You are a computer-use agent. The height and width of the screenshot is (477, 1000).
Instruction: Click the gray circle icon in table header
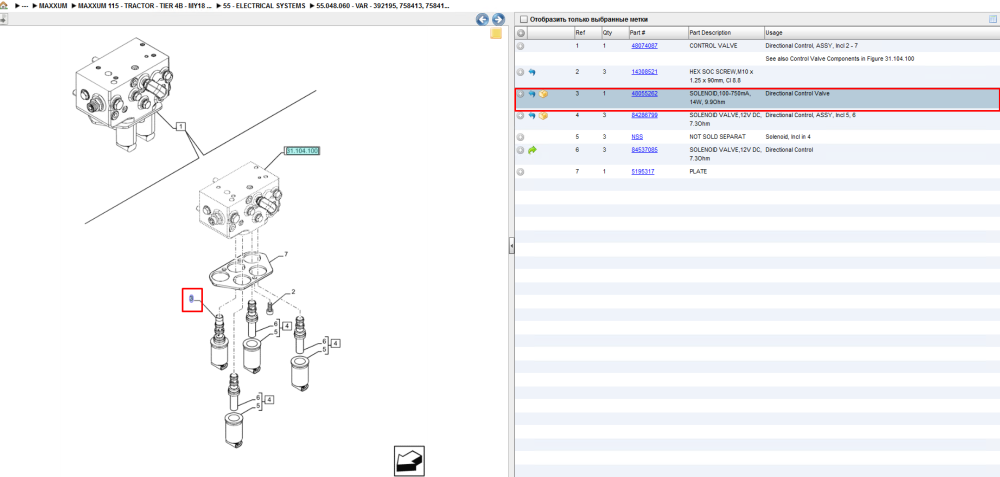520,33
